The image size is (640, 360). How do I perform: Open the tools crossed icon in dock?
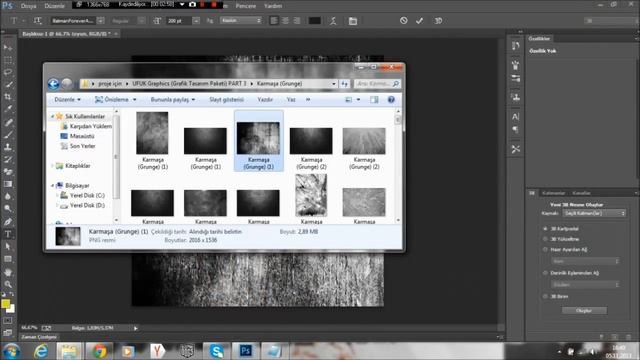[516, 149]
